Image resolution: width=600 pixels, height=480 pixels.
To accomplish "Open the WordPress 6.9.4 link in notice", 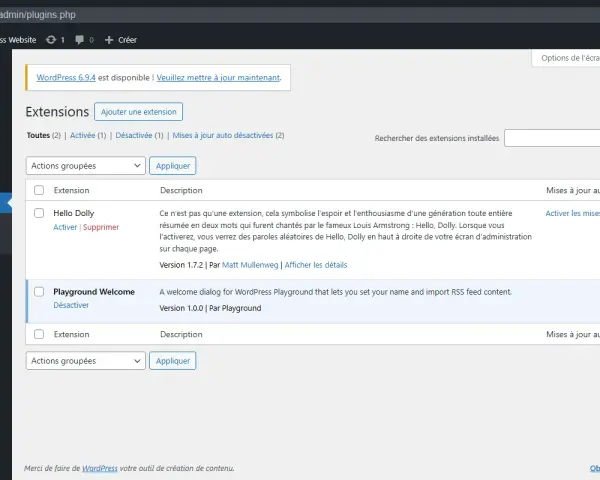I will pyautogui.click(x=66, y=78).
